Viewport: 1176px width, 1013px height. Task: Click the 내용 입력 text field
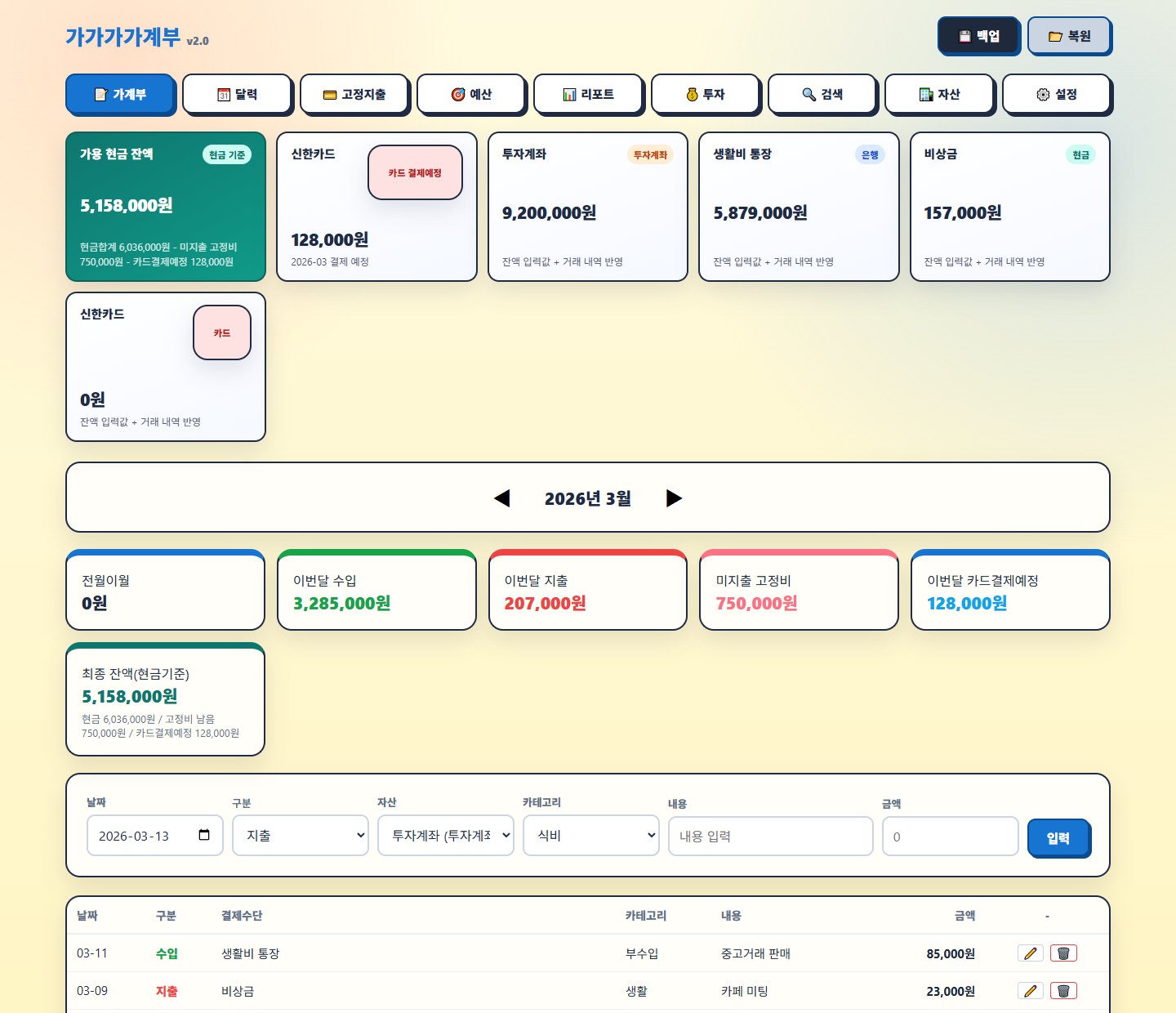(x=770, y=837)
